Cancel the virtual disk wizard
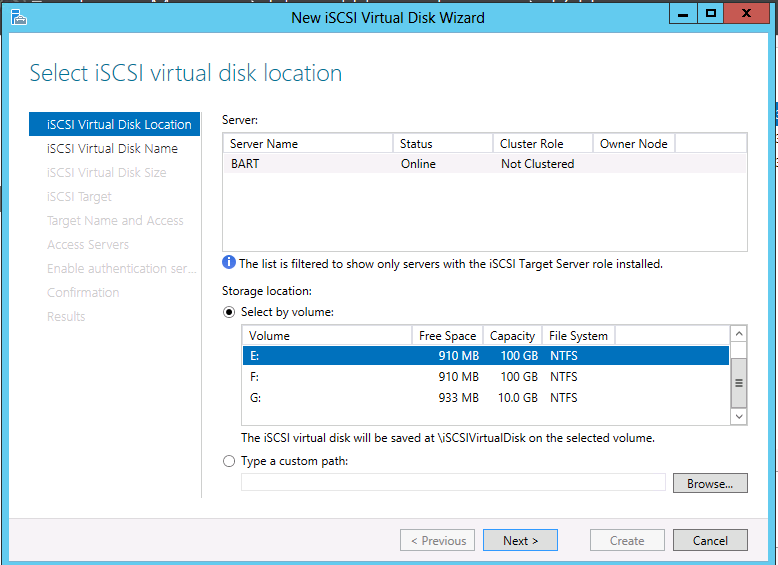778x565 pixels. pos(710,540)
